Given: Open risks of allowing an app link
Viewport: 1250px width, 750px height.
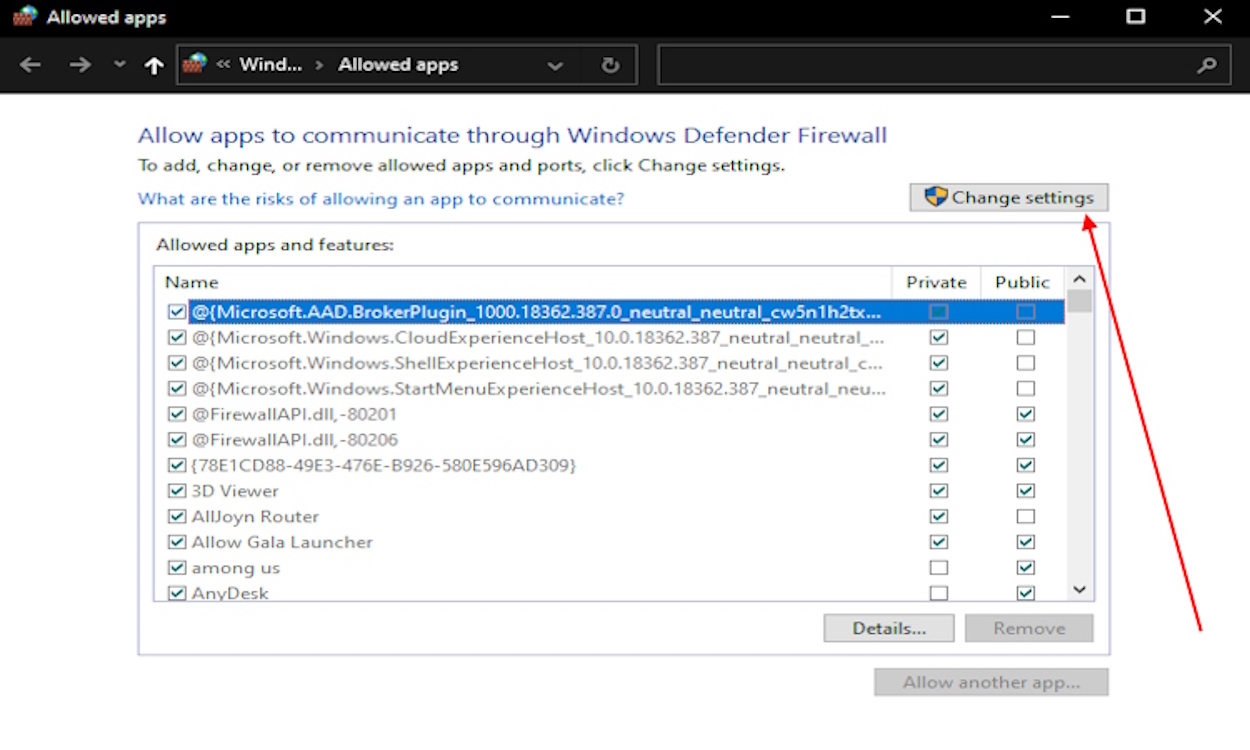Looking at the screenshot, I should coord(381,199).
